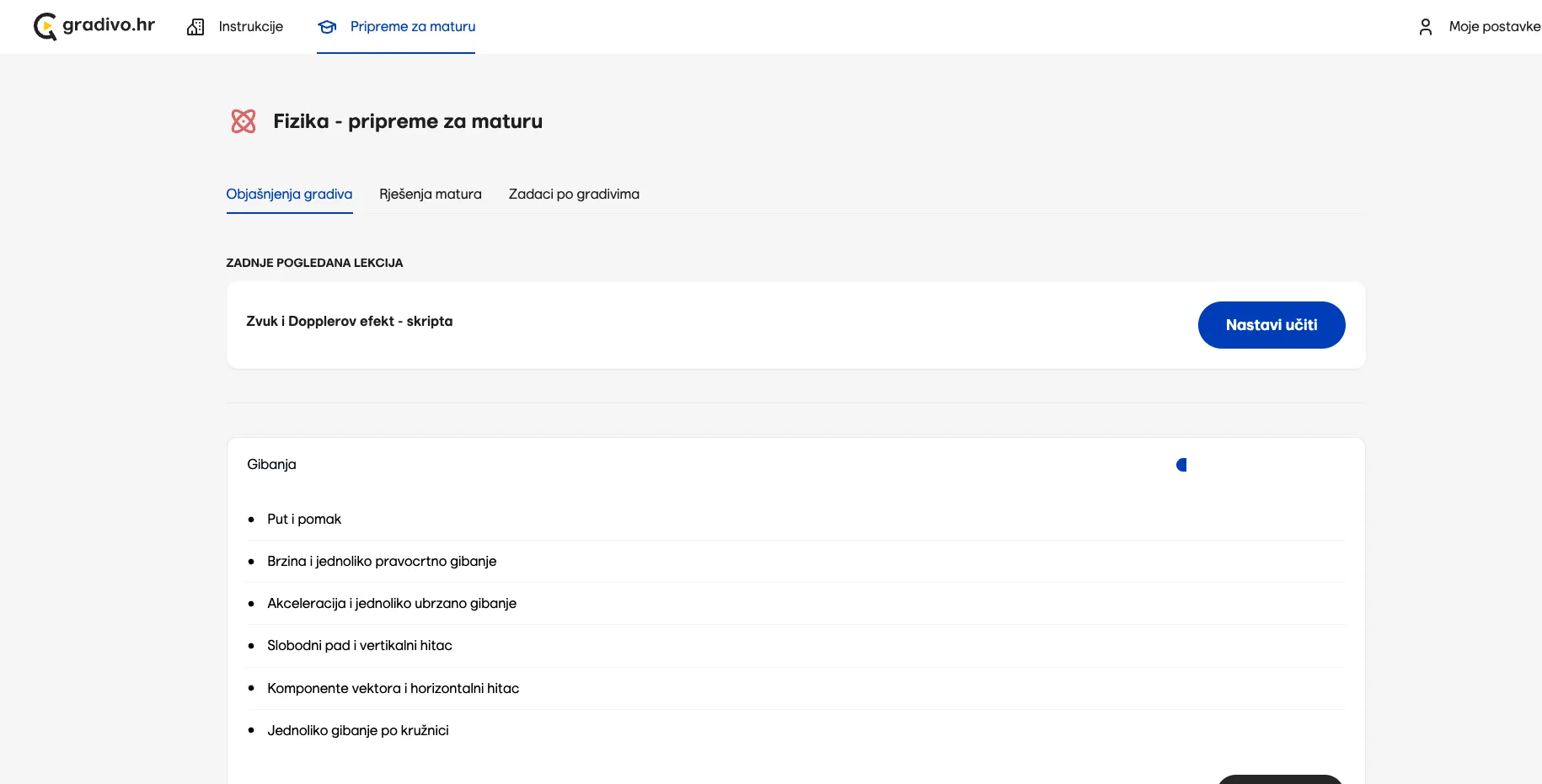The image size is (1542, 784).
Task: Switch to Zadaci po gradivima tab
Action: point(574,195)
